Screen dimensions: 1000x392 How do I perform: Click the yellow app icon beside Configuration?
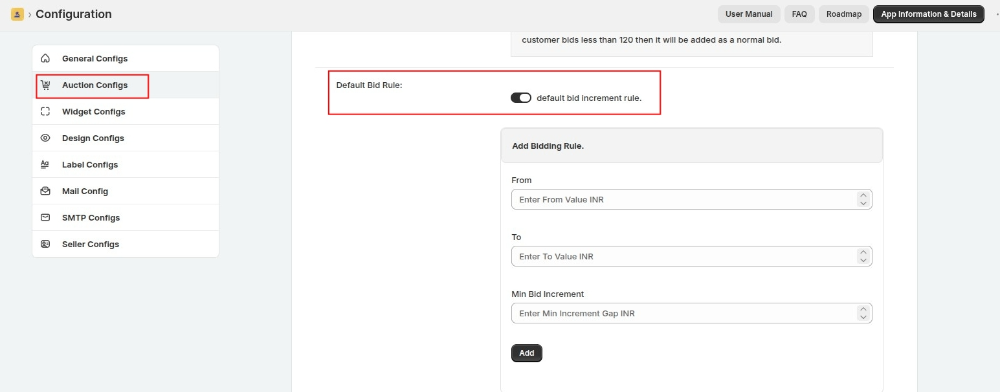coord(17,14)
